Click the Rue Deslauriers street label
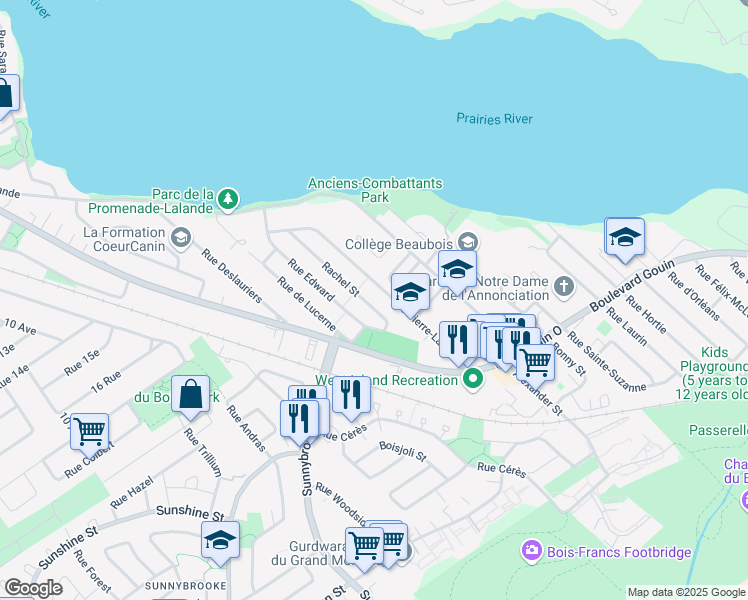This screenshot has height=600, width=748. (232, 276)
